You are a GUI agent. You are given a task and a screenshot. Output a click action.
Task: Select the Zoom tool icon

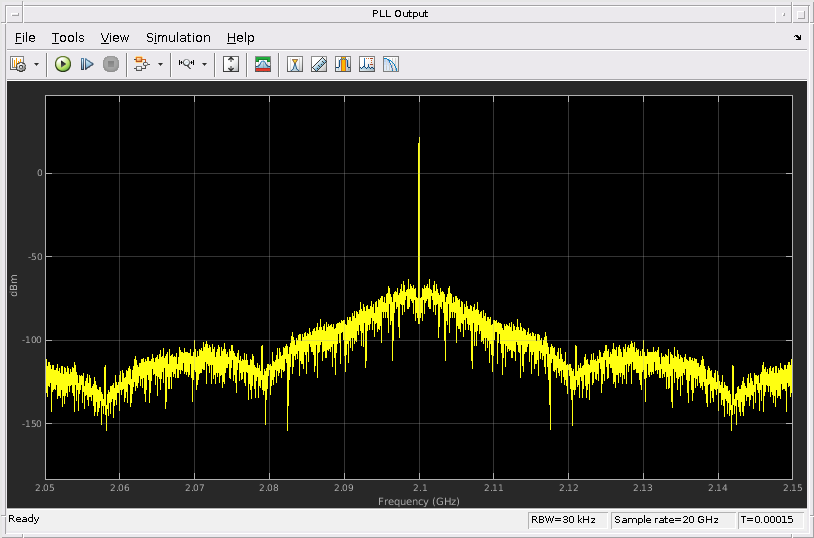click(x=186, y=64)
